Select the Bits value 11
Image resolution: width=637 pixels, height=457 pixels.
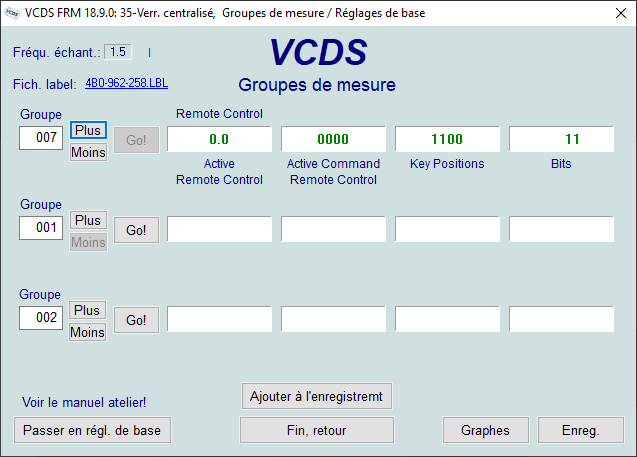[x=561, y=139]
